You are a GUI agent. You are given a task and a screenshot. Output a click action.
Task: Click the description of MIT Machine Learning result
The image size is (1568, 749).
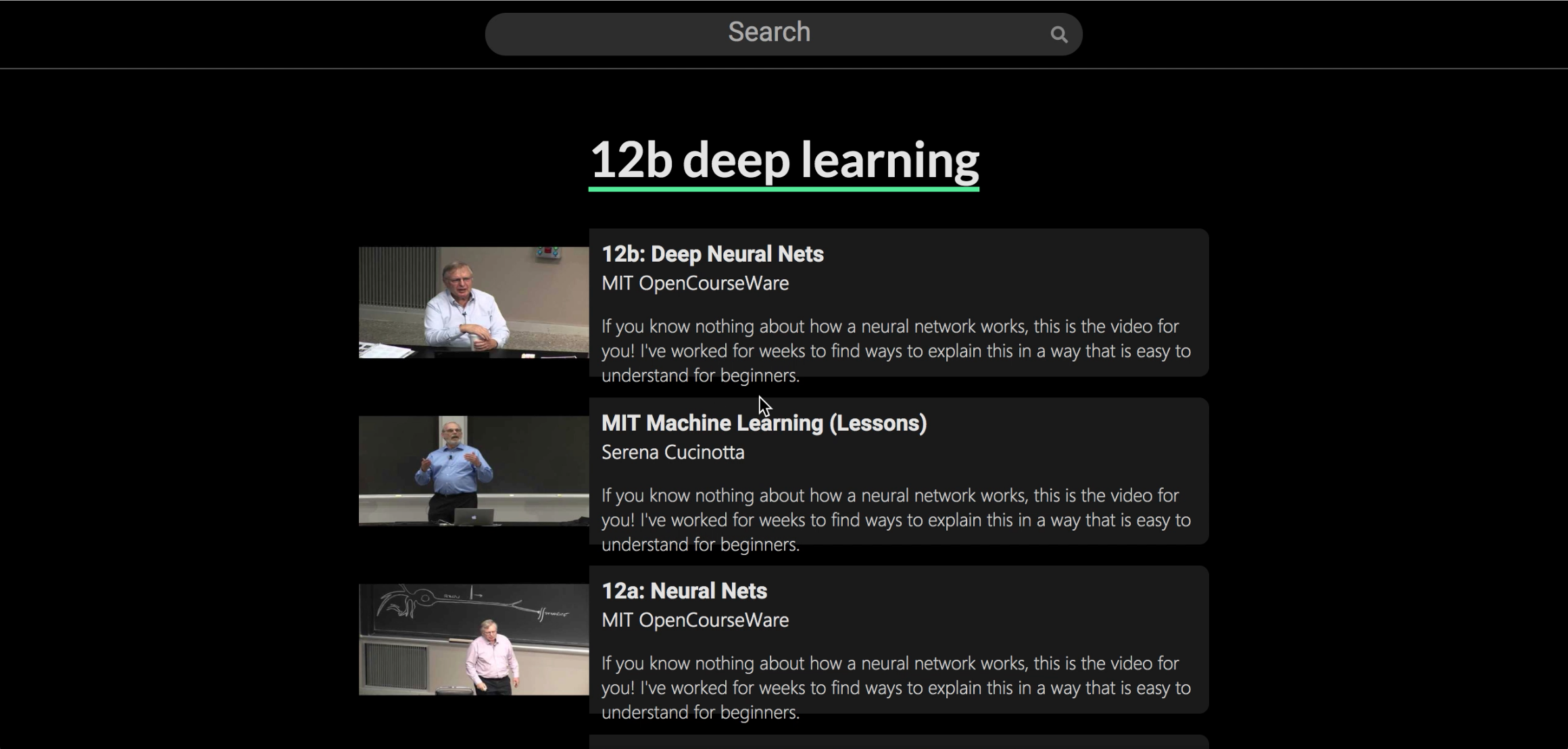[896, 520]
